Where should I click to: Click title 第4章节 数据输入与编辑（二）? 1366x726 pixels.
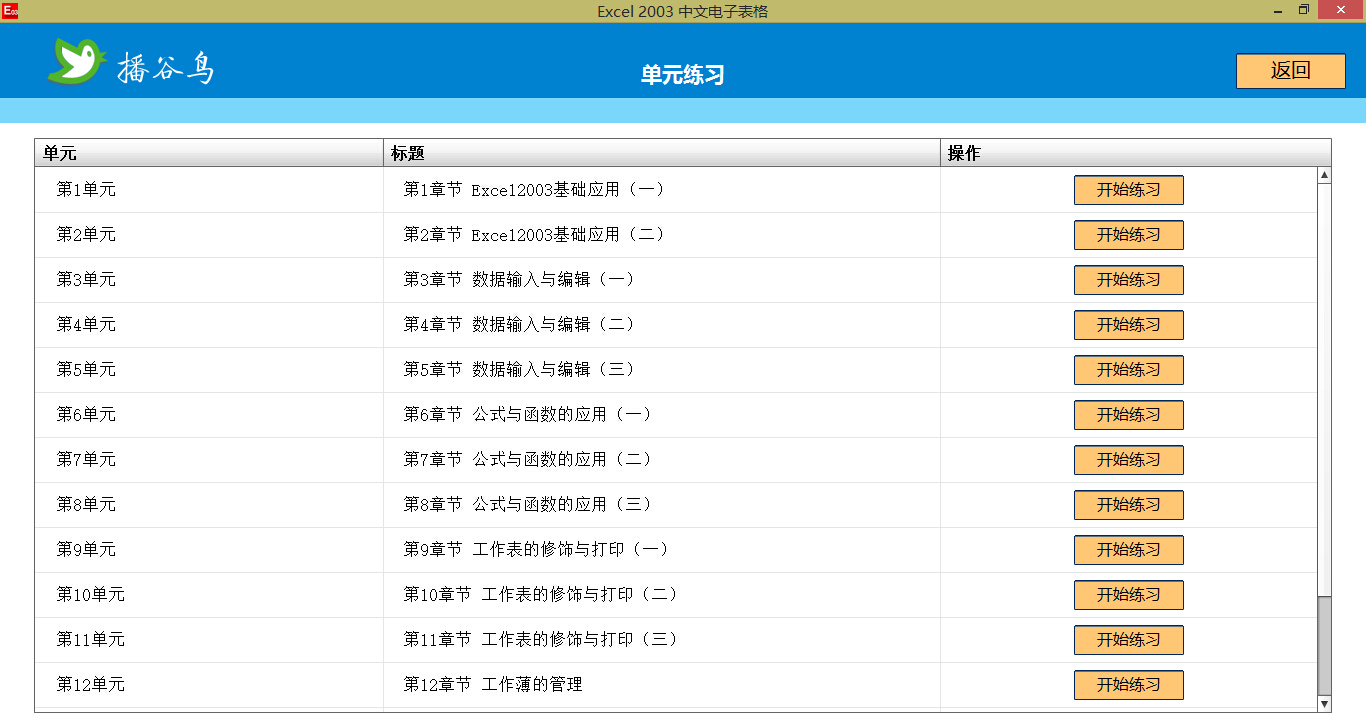[520, 324]
